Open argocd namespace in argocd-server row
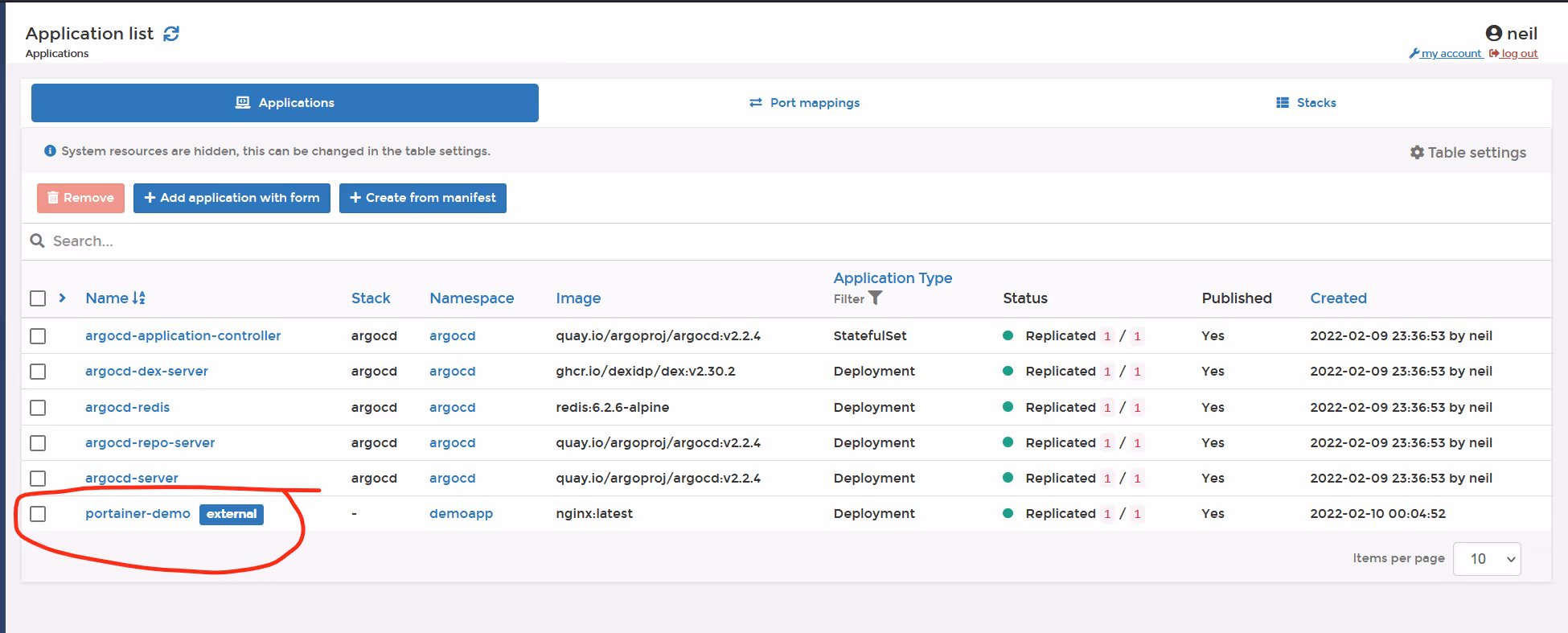1568x633 pixels. click(452, 478)
